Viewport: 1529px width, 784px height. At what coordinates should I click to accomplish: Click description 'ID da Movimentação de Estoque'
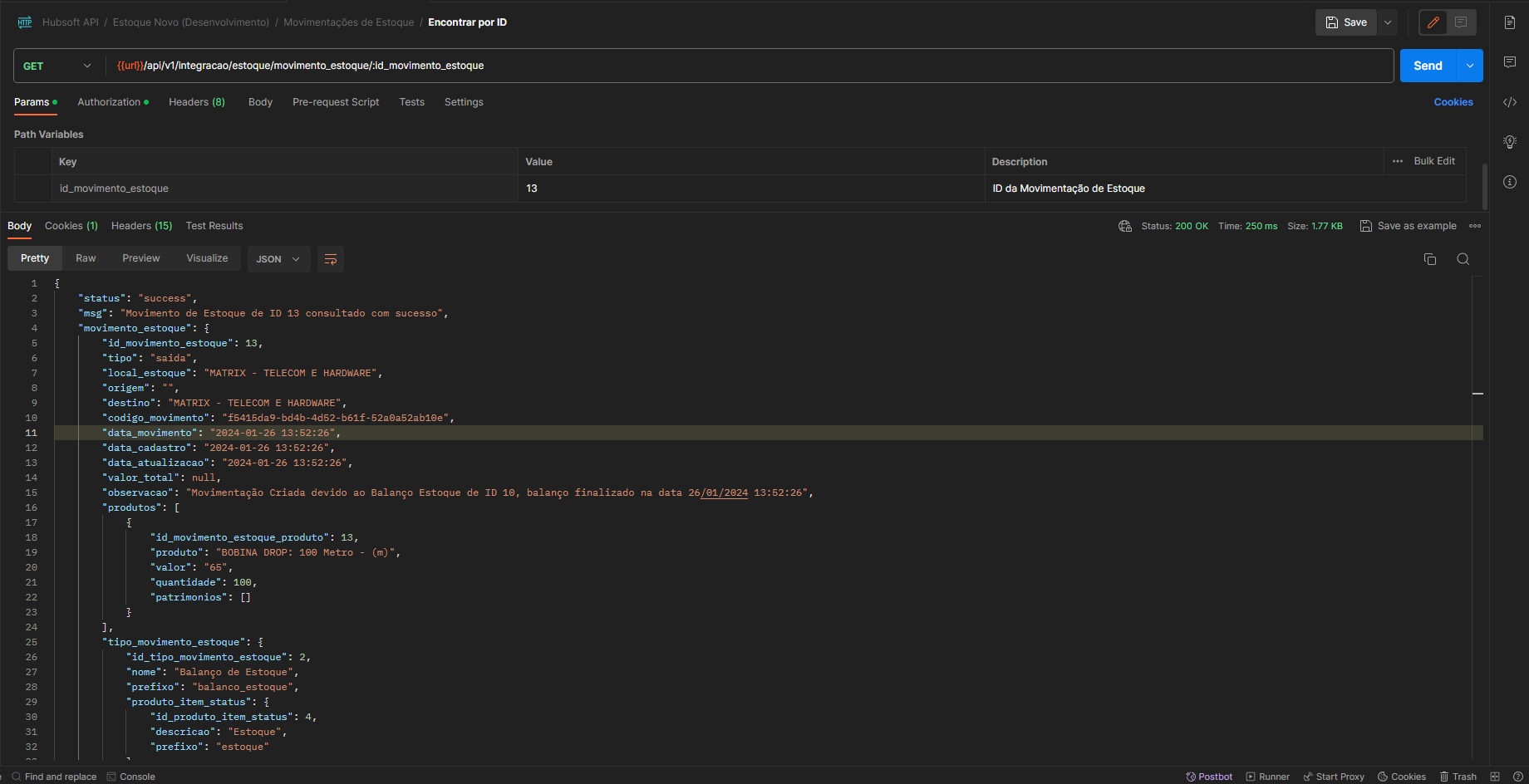click(x=1069, y=189)
